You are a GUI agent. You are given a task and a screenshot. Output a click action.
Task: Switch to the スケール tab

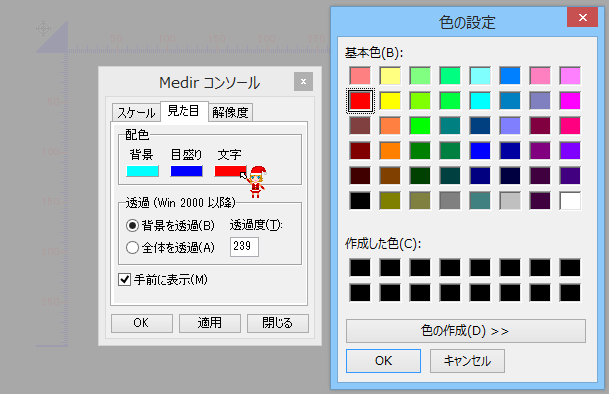tap(136, 113)
